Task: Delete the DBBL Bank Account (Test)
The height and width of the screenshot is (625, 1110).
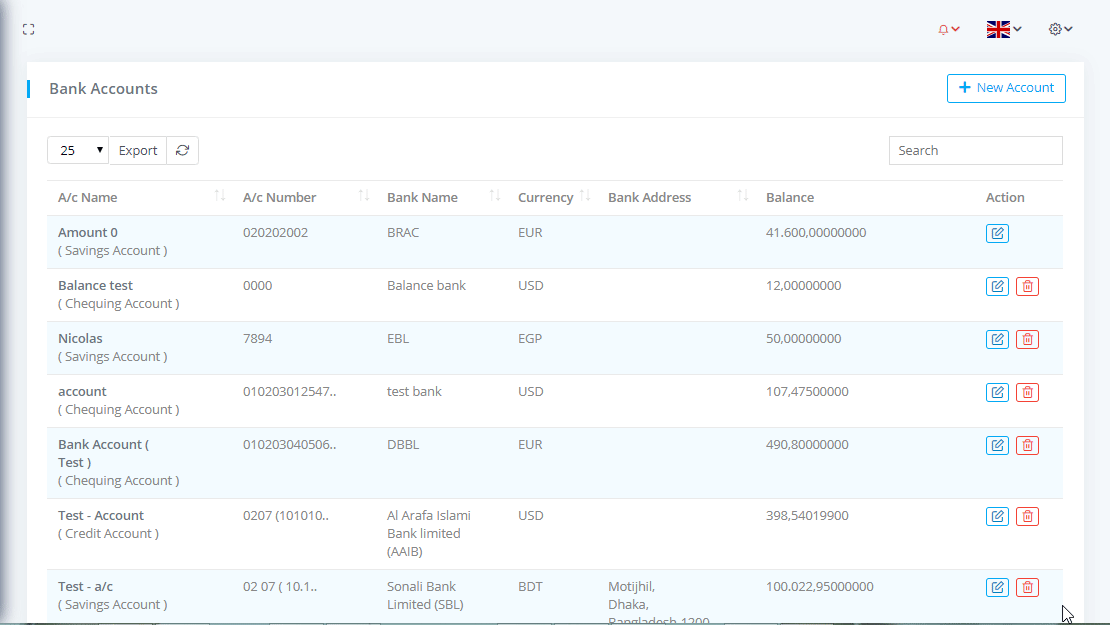Action: pos(1027,446)
